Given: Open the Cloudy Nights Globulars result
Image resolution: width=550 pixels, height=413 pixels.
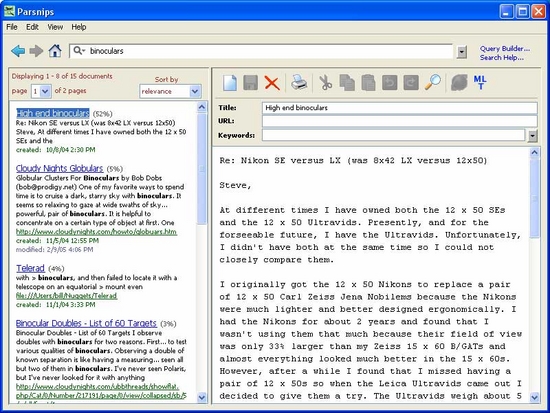Looking at the screenshot, I should tap(59, 168).
